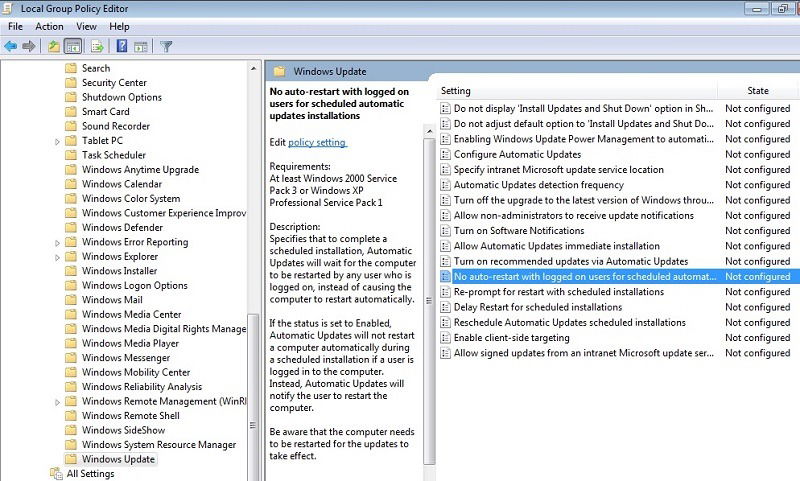
Task: Select the Windows Remote Shell folder
Action: (131, 416)
